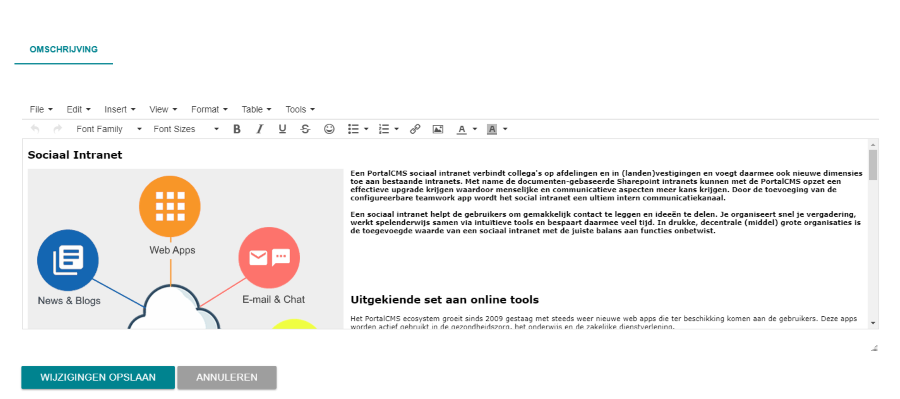Open the File menu
This screenshot has width=900, height=399.
click(41, 109)
